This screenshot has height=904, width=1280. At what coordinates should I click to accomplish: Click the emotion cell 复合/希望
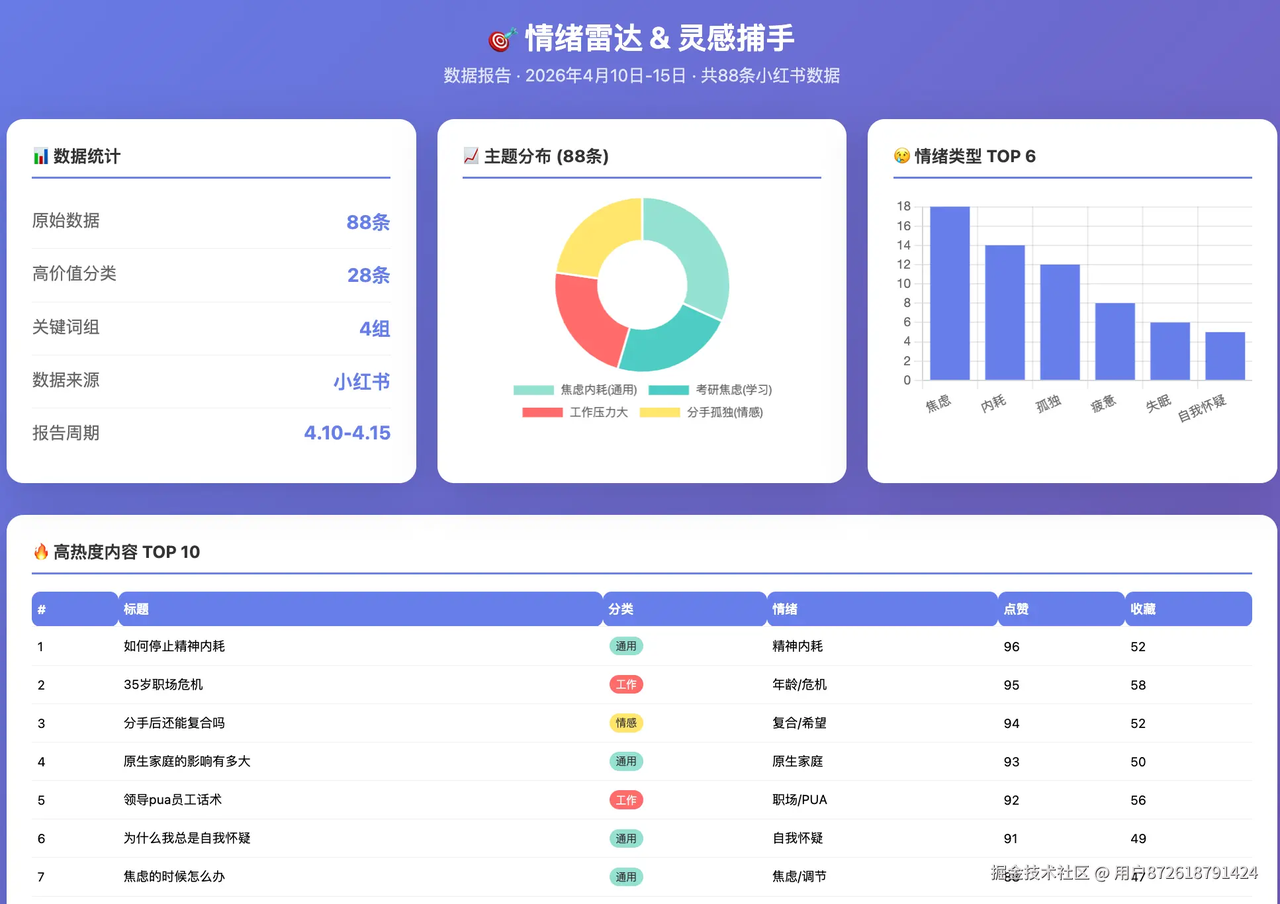(800, 723)
